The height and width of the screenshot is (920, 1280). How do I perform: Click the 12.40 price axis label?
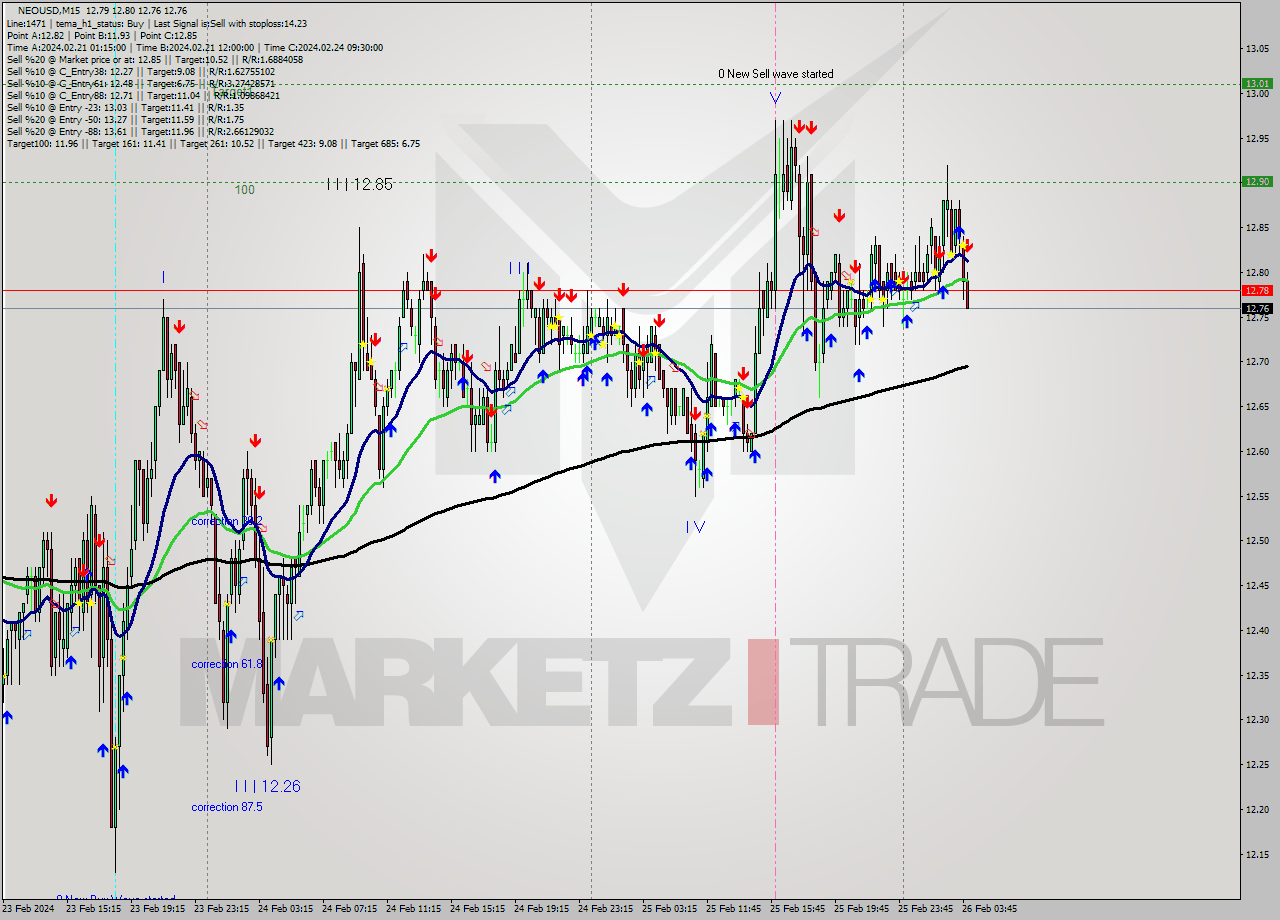click(x=1257, y=631)
